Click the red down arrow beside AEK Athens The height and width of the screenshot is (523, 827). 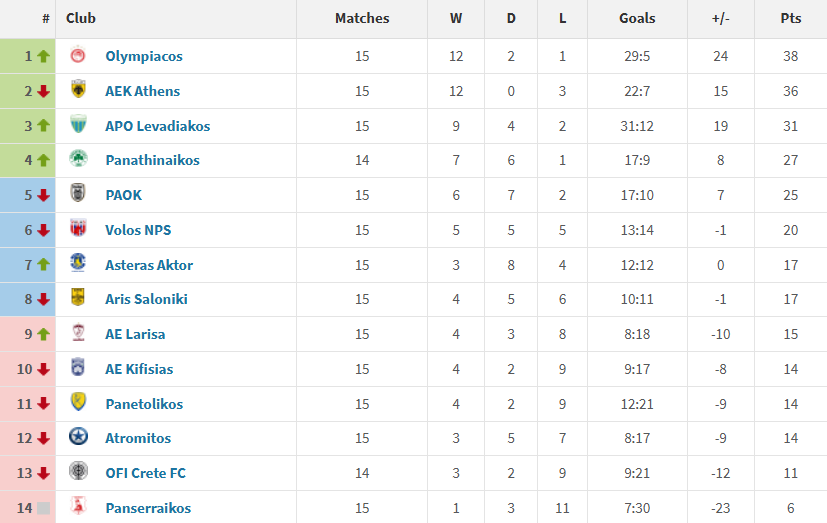tap(43, 91)
